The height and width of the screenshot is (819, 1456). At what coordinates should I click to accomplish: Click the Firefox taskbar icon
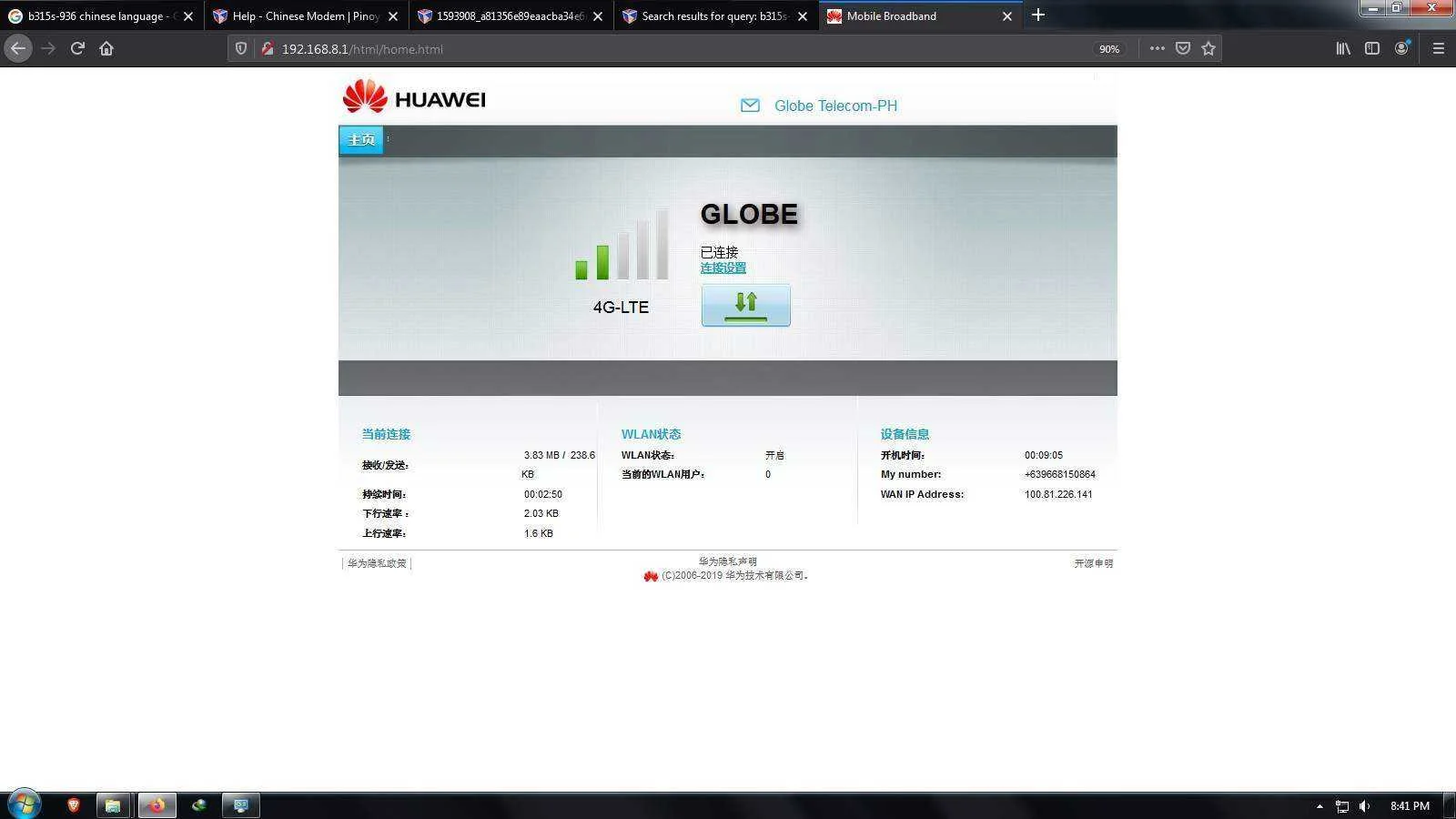tap(157, 804)
